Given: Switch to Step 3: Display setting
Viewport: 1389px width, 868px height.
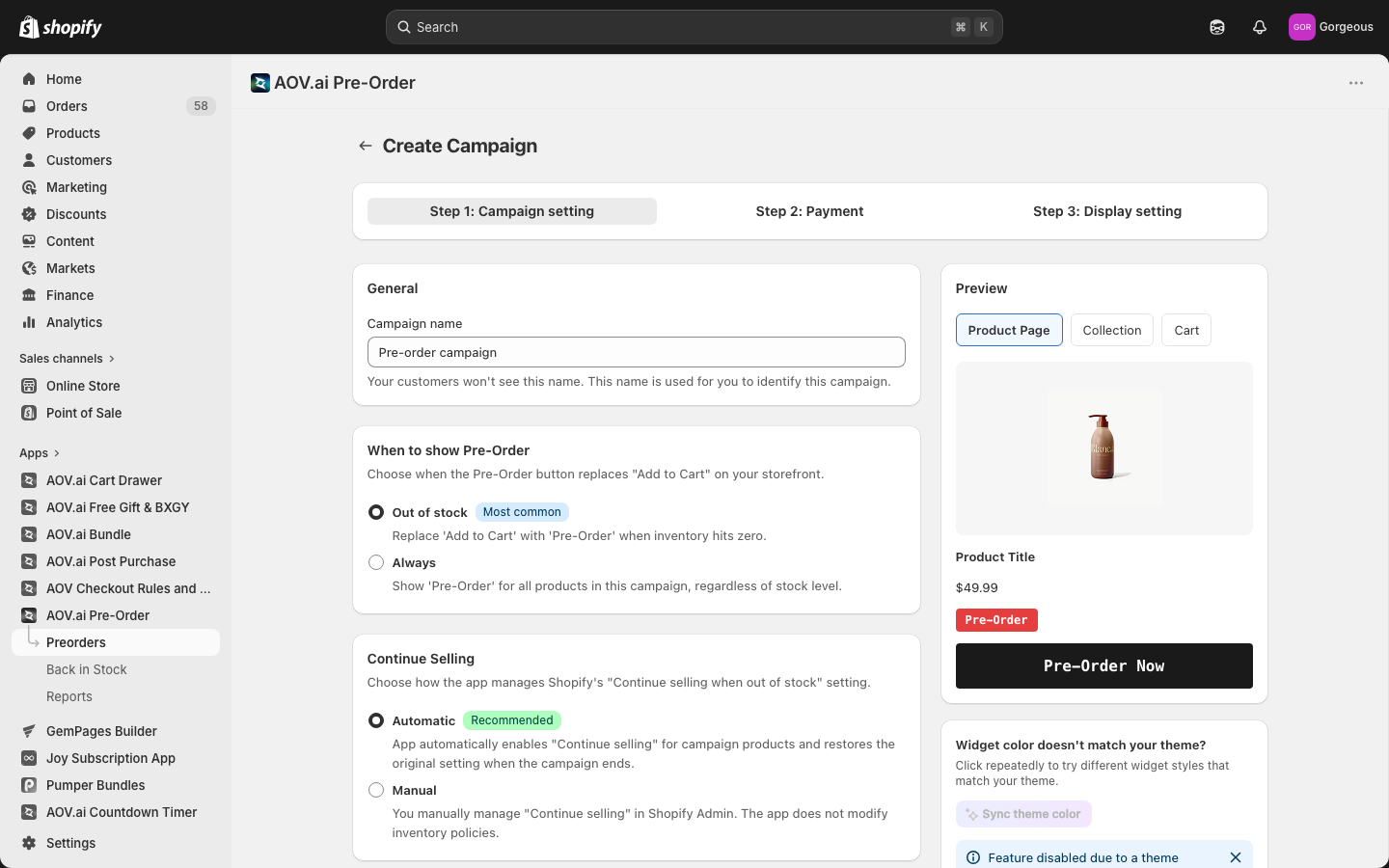Looking at the screenshot, I should tap(1107, 211).
